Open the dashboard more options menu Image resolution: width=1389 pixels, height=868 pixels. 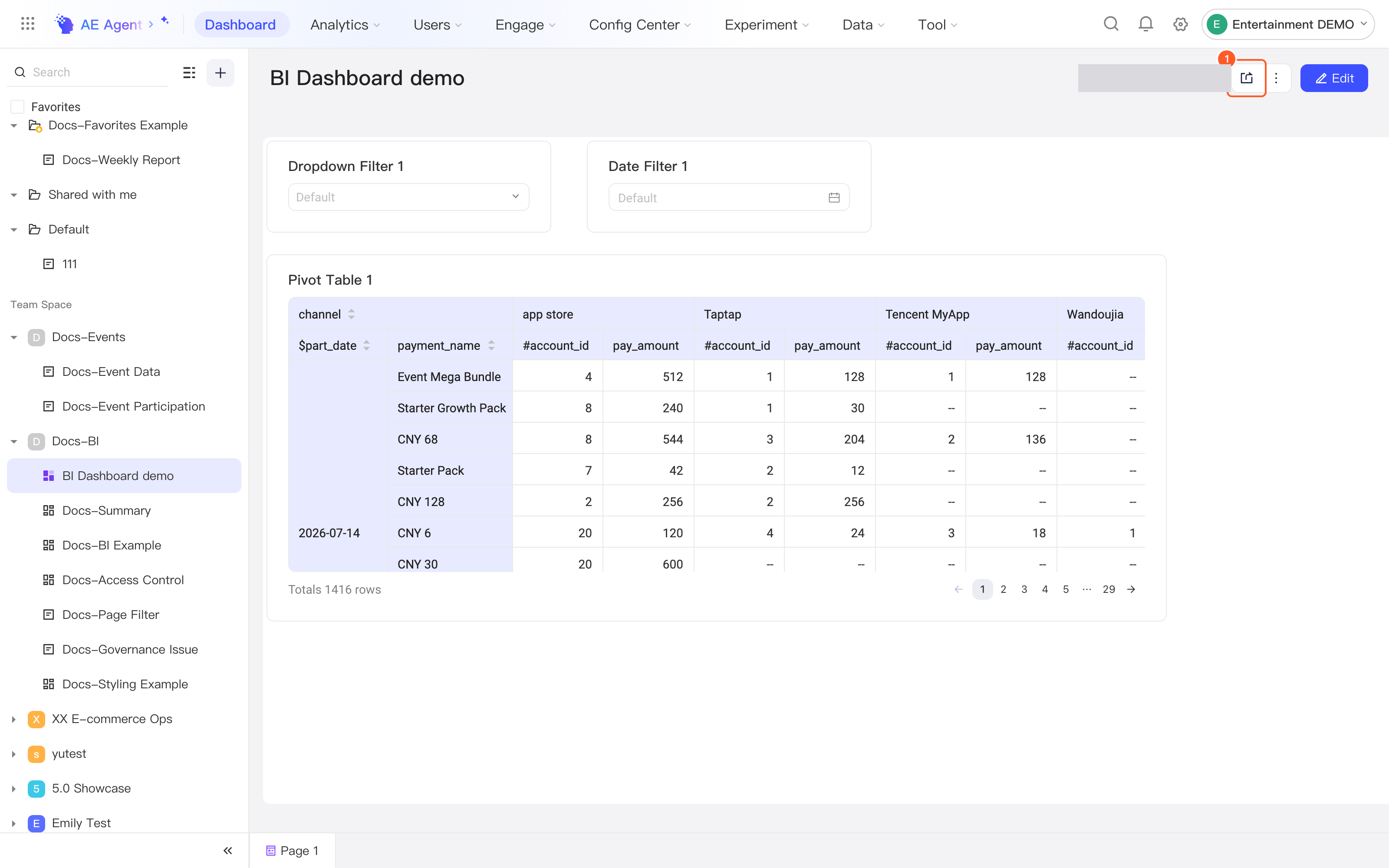[x=1276, y=78]
